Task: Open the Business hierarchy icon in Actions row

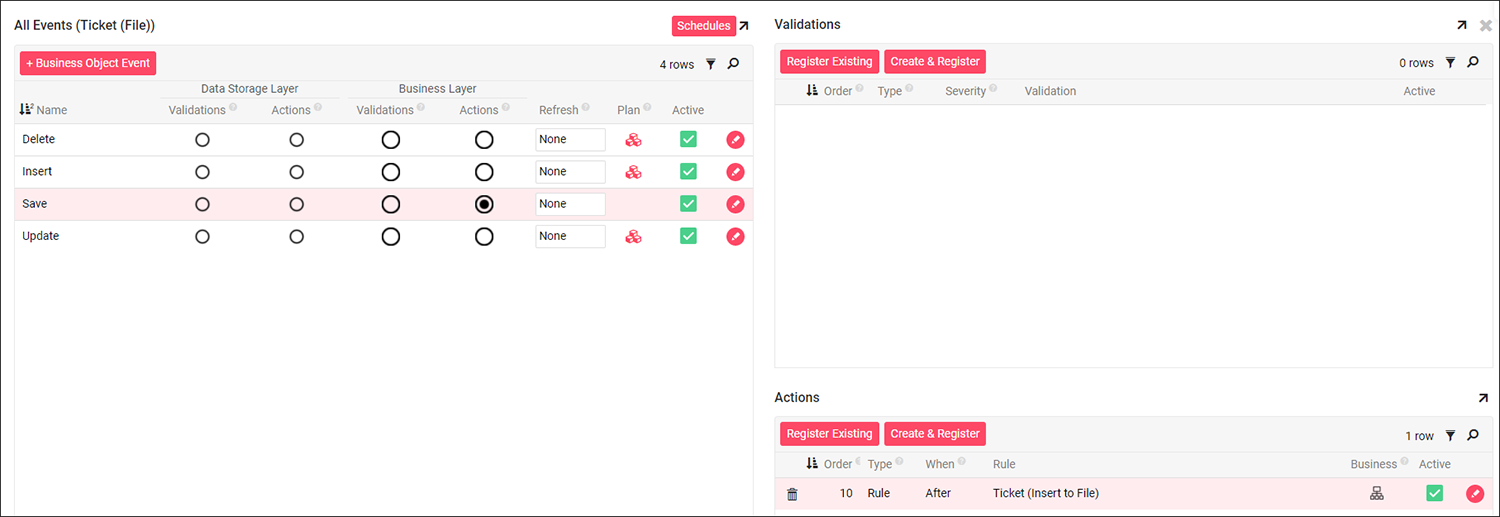Action: [1377, 493]
